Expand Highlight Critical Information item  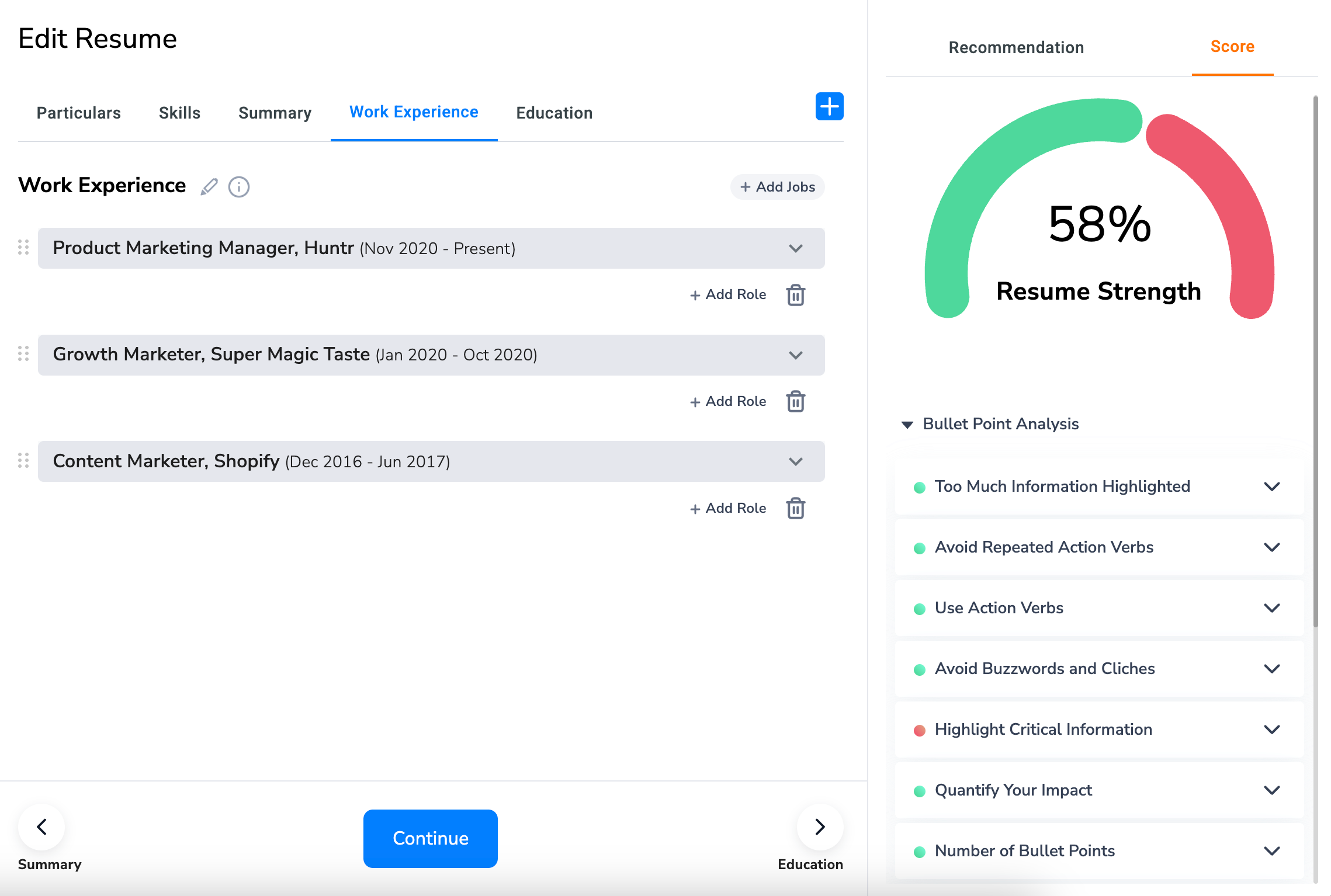pyautogui.click(x=1271, y=730)
